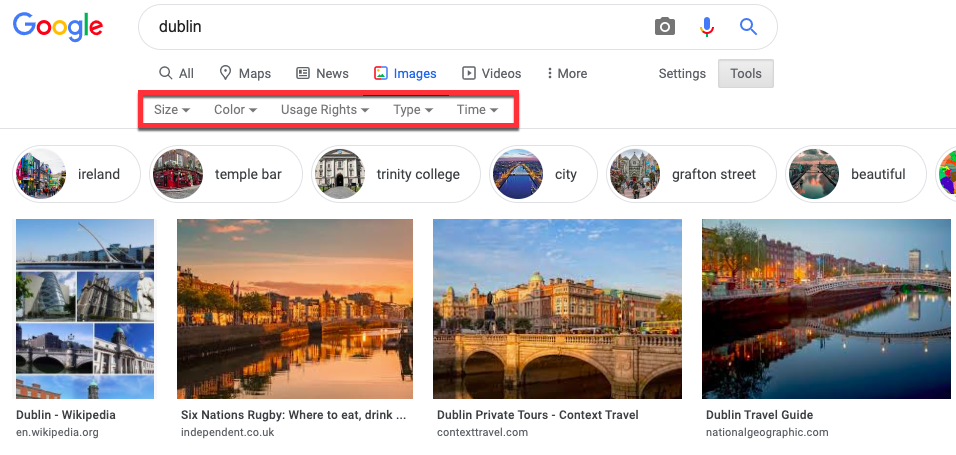Open search by image camera icon
Screen dimensions: 956x455
[x=665, y=27]
